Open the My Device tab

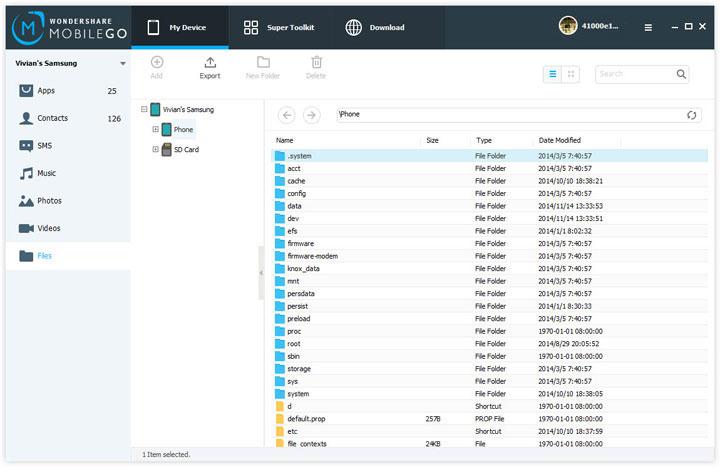pyautogui.click(x=180, y=28)
